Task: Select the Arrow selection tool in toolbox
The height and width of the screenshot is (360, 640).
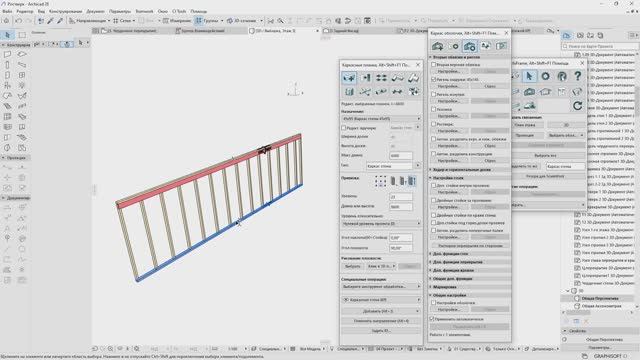Action: point(7,35)
